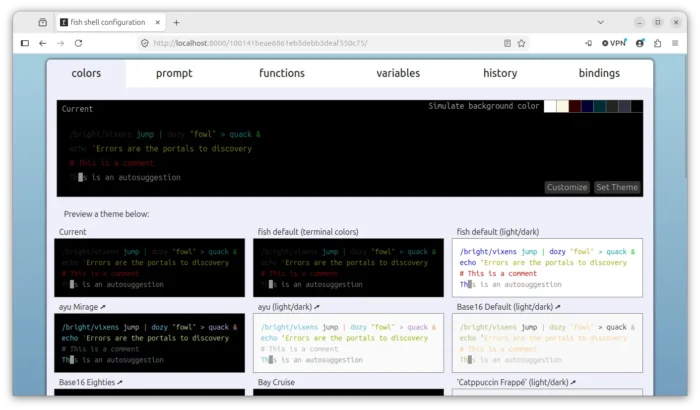Switch to the prompt tab
Viewport: 700px width, 410px height.
click(174, 73)
